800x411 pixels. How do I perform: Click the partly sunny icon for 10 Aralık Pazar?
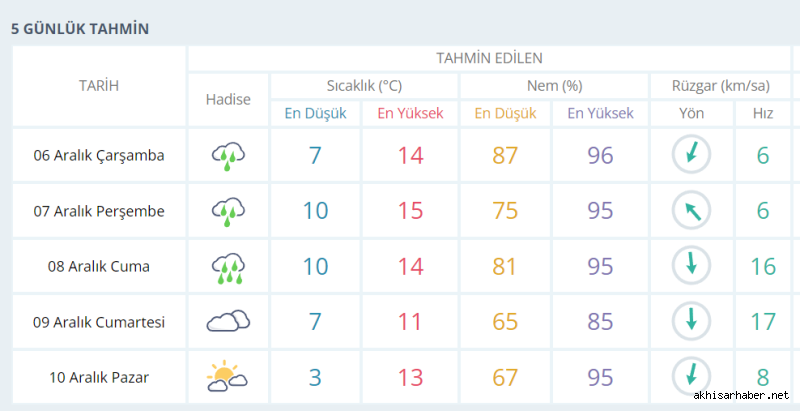[227, 376]
